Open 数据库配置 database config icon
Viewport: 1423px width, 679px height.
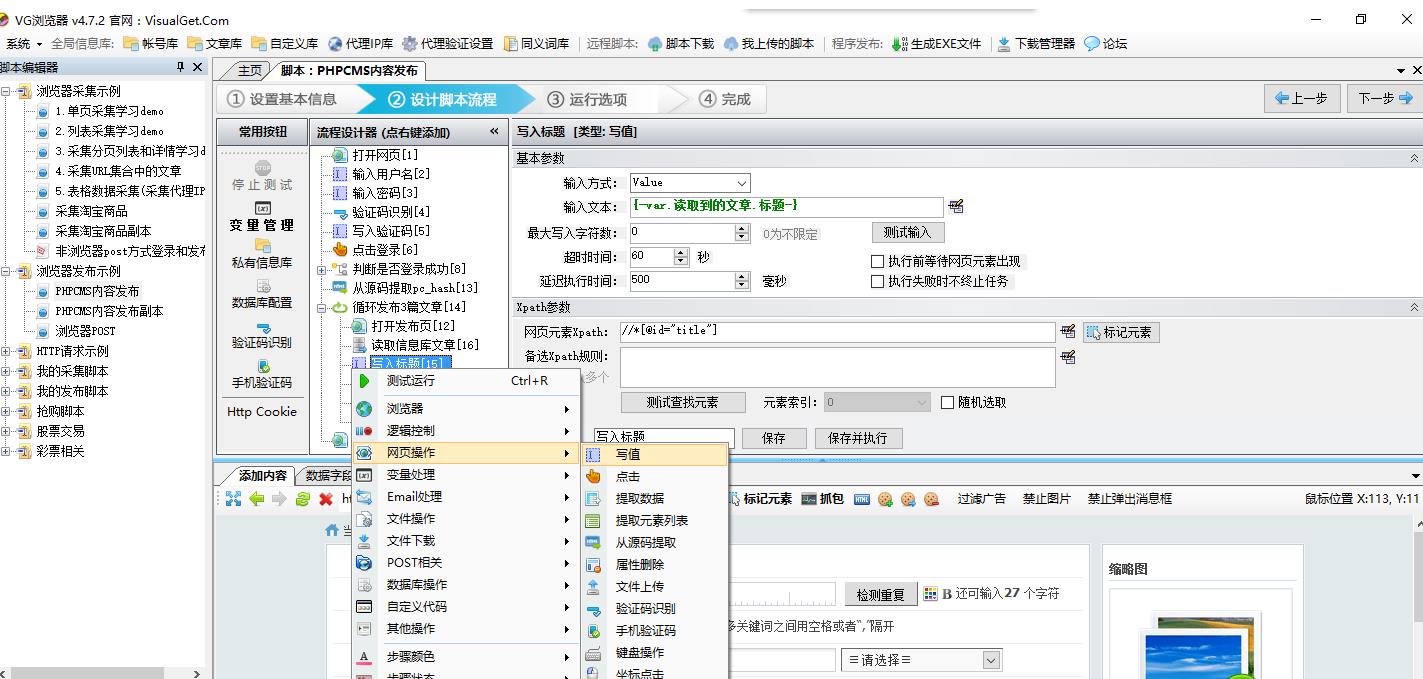point(262,286)
